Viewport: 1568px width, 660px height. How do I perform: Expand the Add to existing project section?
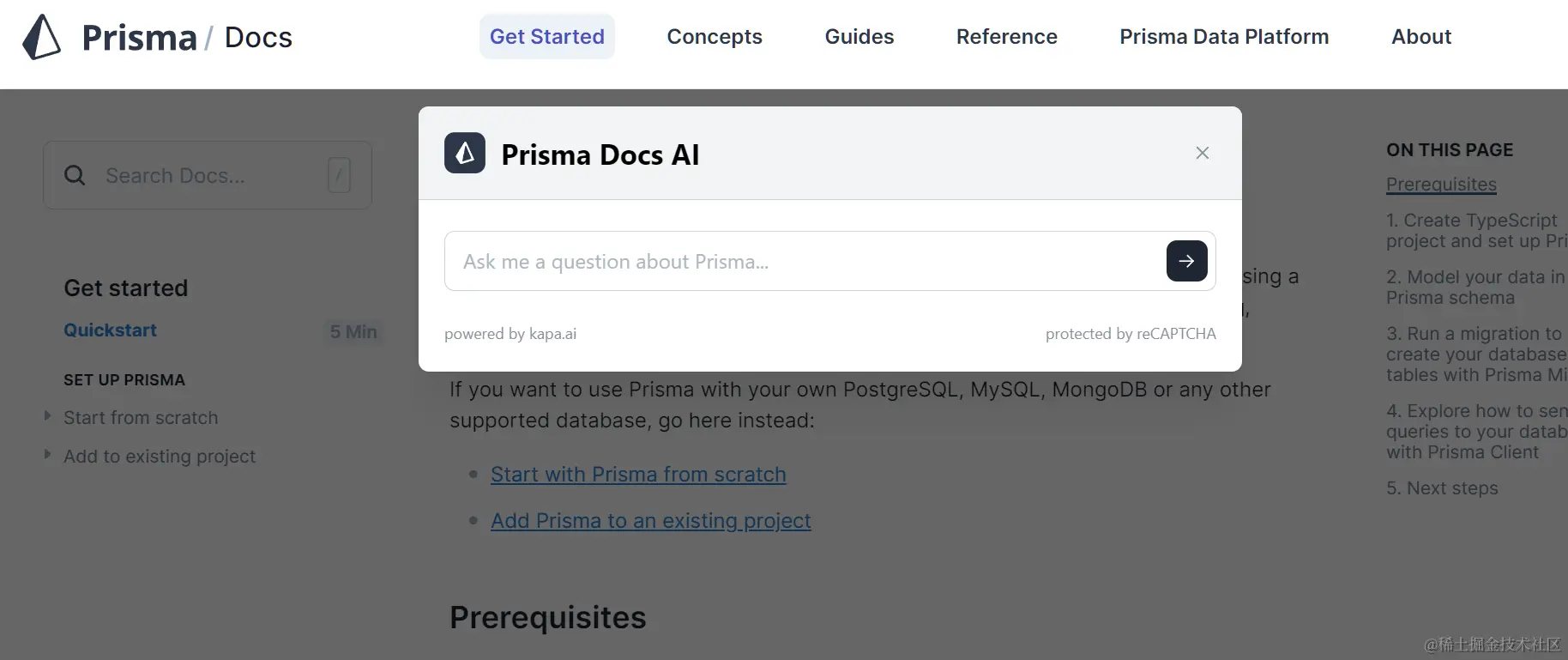(x=48, y=456)
